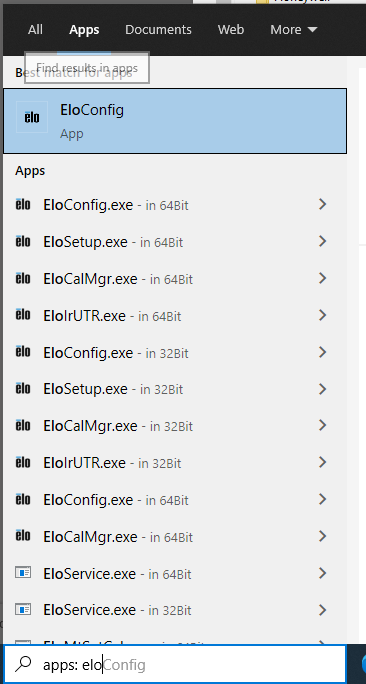Open the EloConfig best match app
The width and height of the screenshot is (366, 684).
[x=175, y=121]
